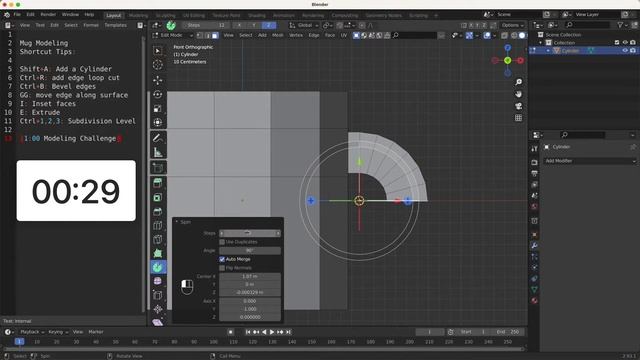Viewport: 640px width, 360px height.
Task: Open the UV menu
Action: click(344, 36)
